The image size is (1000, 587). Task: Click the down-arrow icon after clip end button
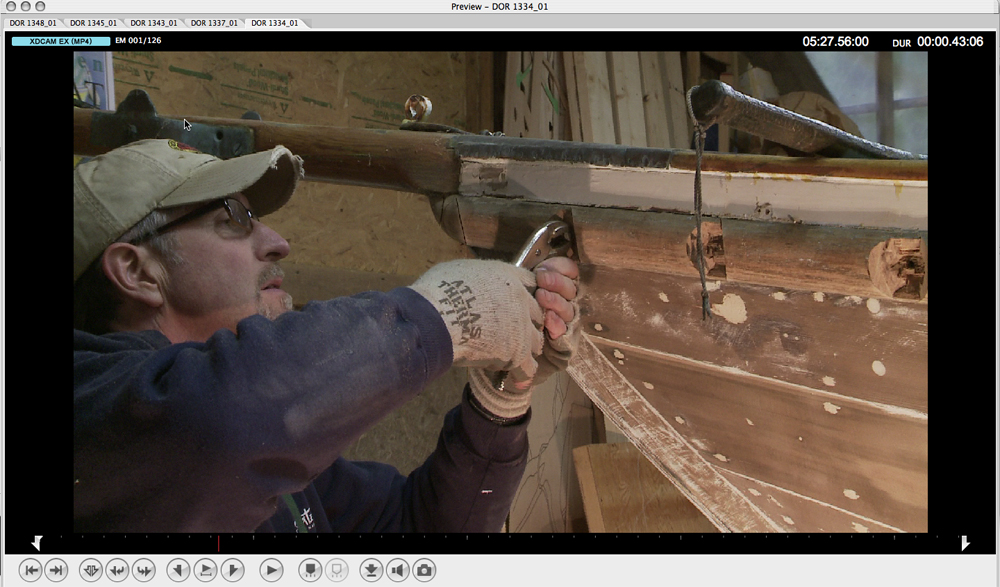90,570
